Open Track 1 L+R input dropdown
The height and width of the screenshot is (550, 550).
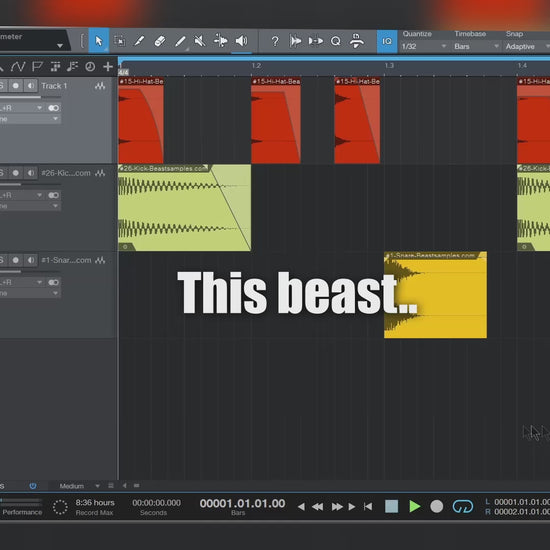[21, 108]
